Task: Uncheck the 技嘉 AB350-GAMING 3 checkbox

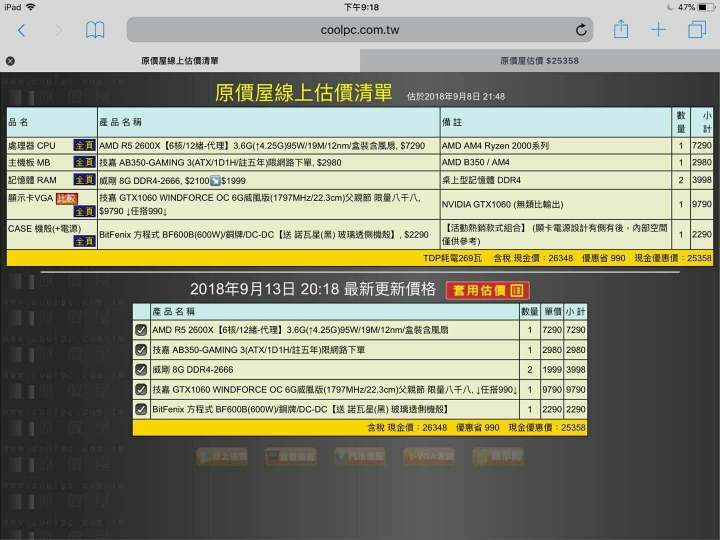Action: pos(141,349)
